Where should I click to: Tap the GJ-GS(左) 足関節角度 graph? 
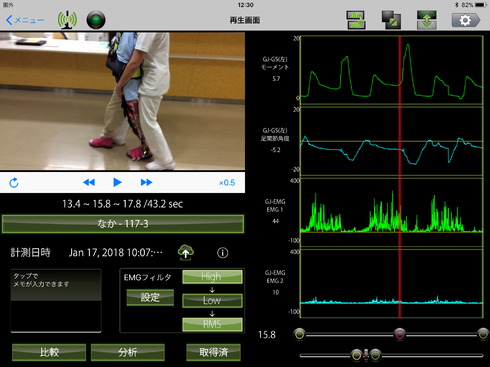click(x=391, y=141)
